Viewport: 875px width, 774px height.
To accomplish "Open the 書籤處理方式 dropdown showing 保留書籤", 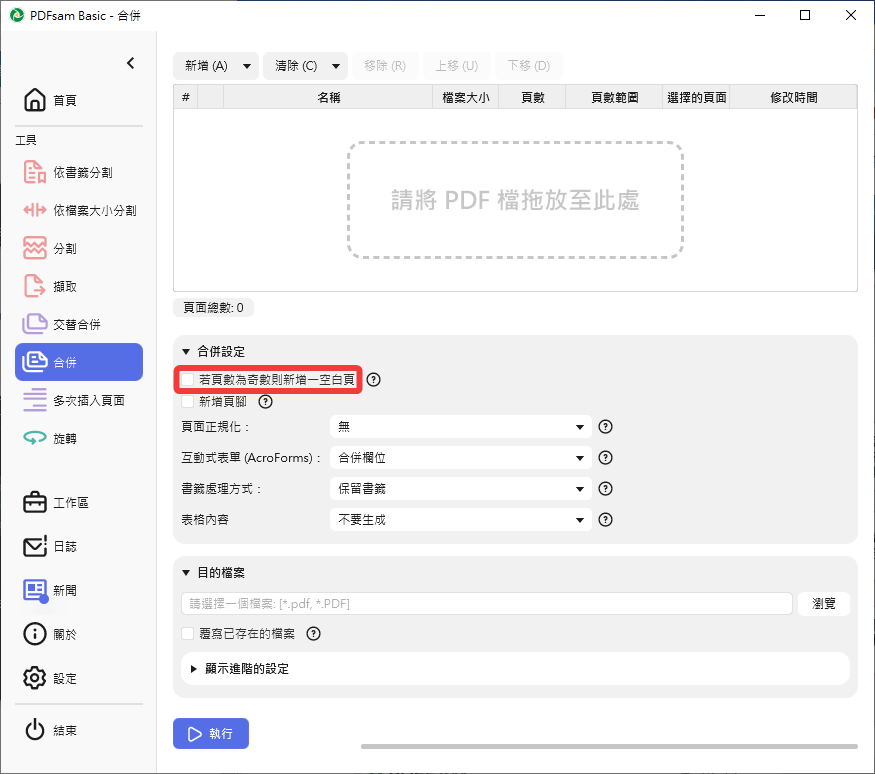I will [460, 489].
